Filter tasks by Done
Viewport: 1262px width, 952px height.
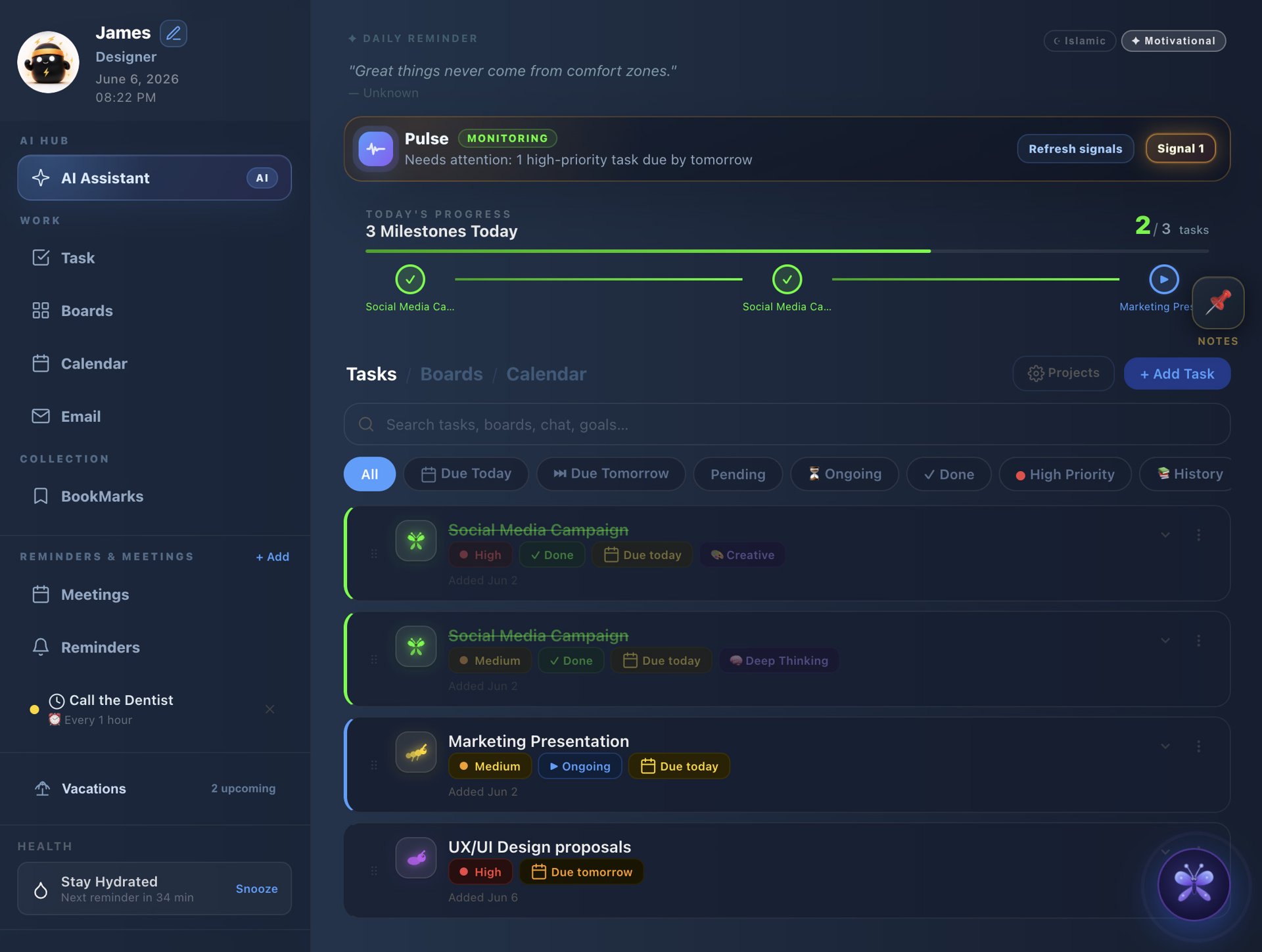point(948,474)
